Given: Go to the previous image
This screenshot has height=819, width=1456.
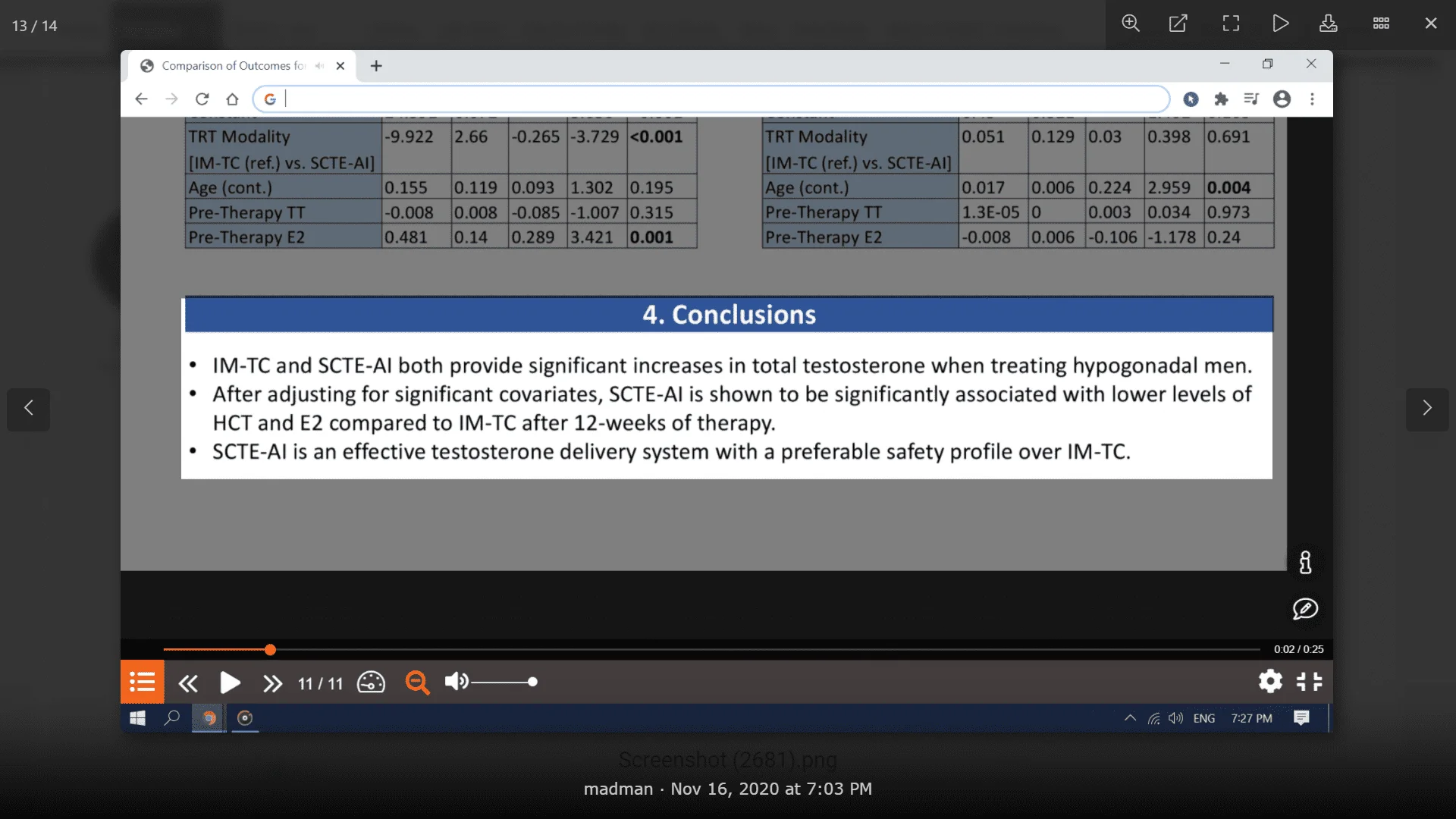Looking at the screenshot, I should click(29, 409).
